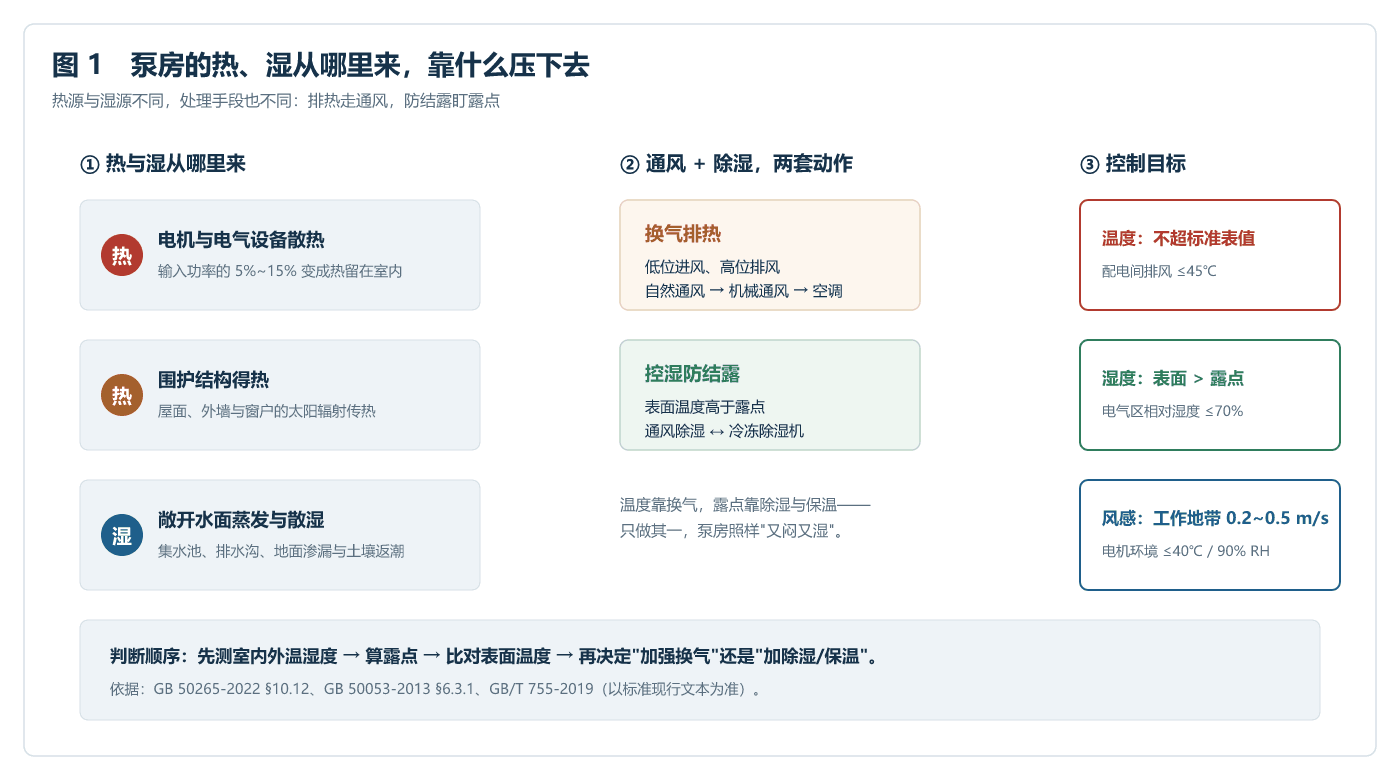Click the text 屋面、外墙与窗户的太阳辐射传热

267,411
